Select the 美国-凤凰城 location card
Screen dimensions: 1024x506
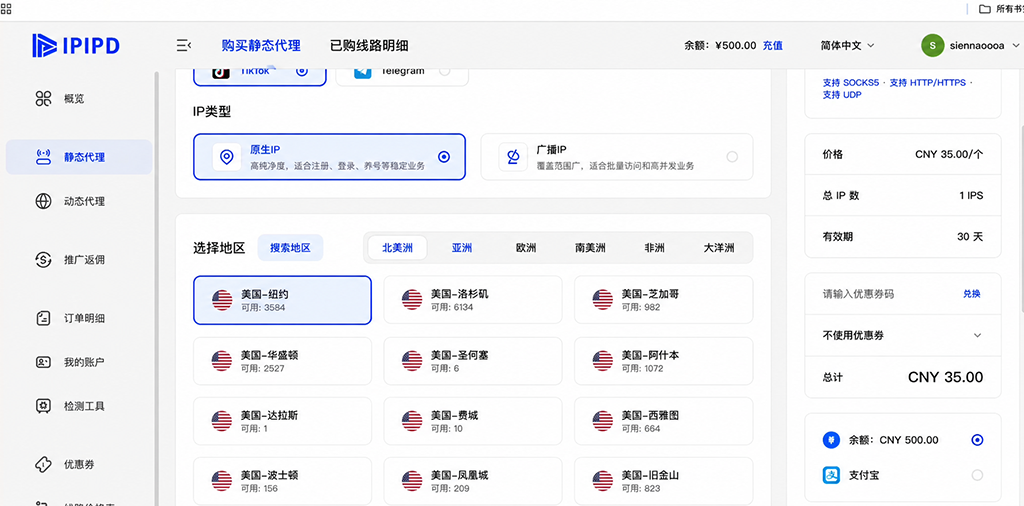(473, 481)
